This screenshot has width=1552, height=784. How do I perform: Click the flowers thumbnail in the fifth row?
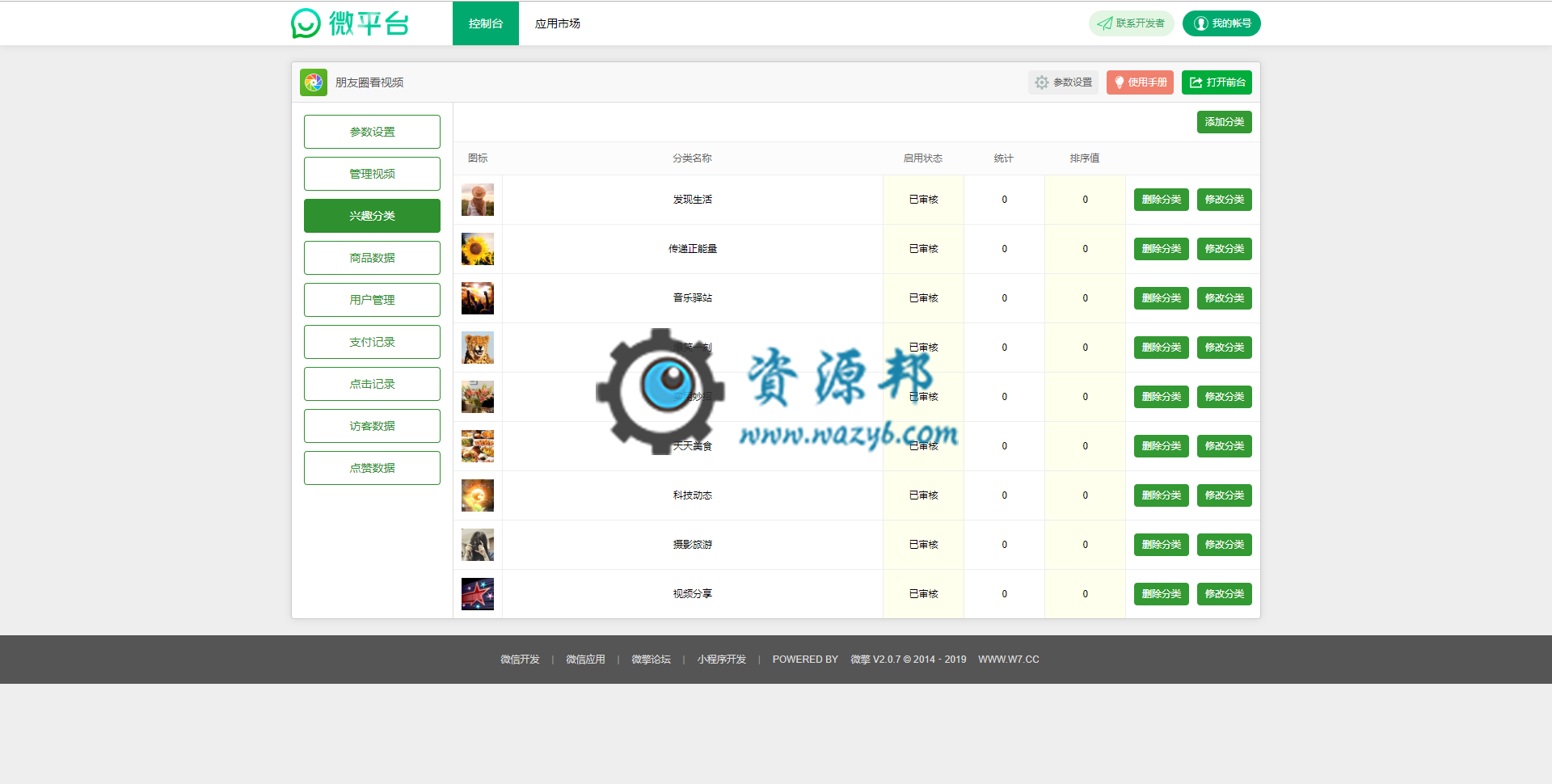(478, 397)
